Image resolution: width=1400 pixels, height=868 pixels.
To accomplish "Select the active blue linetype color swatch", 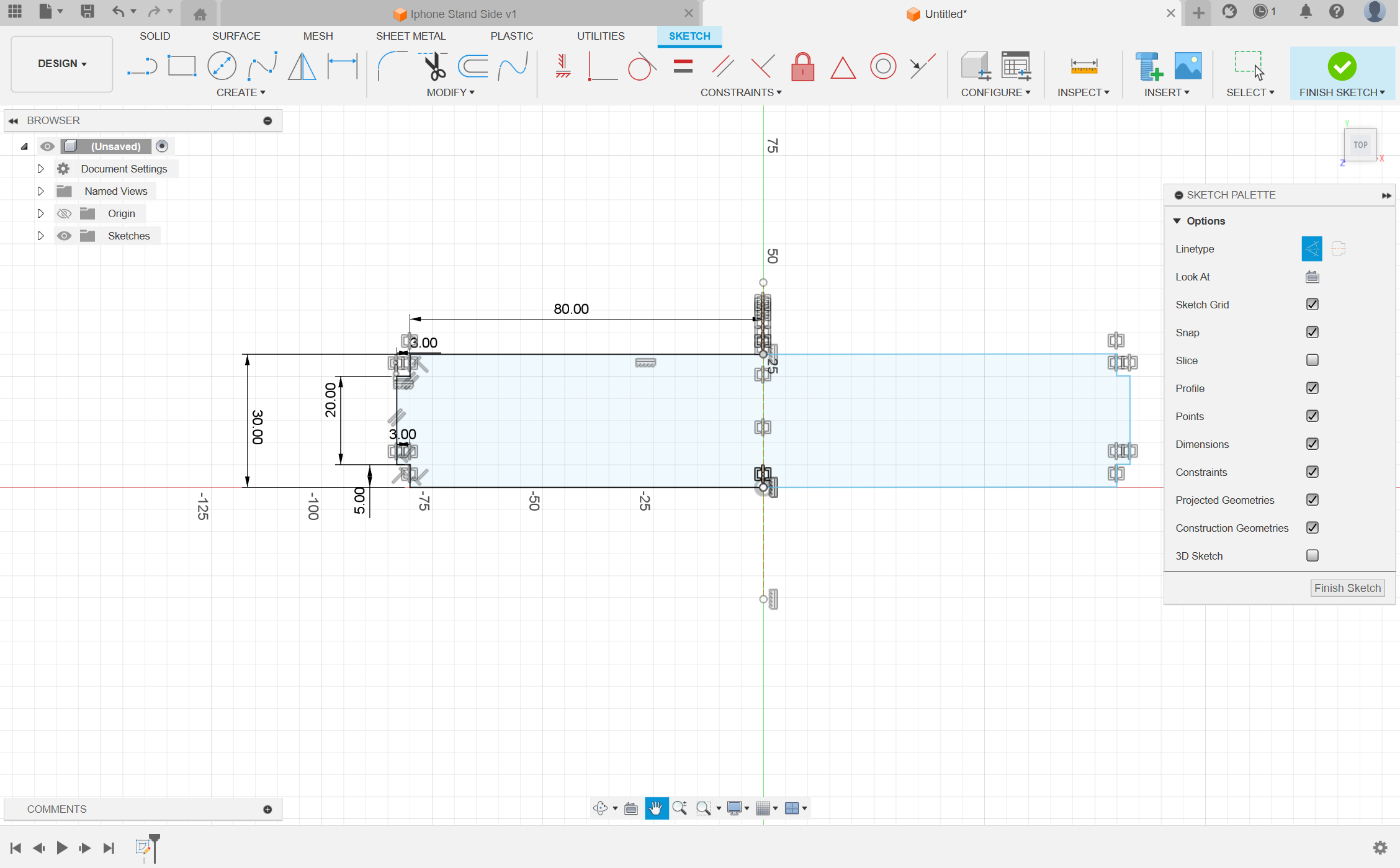I will [x=1312, y=248].
